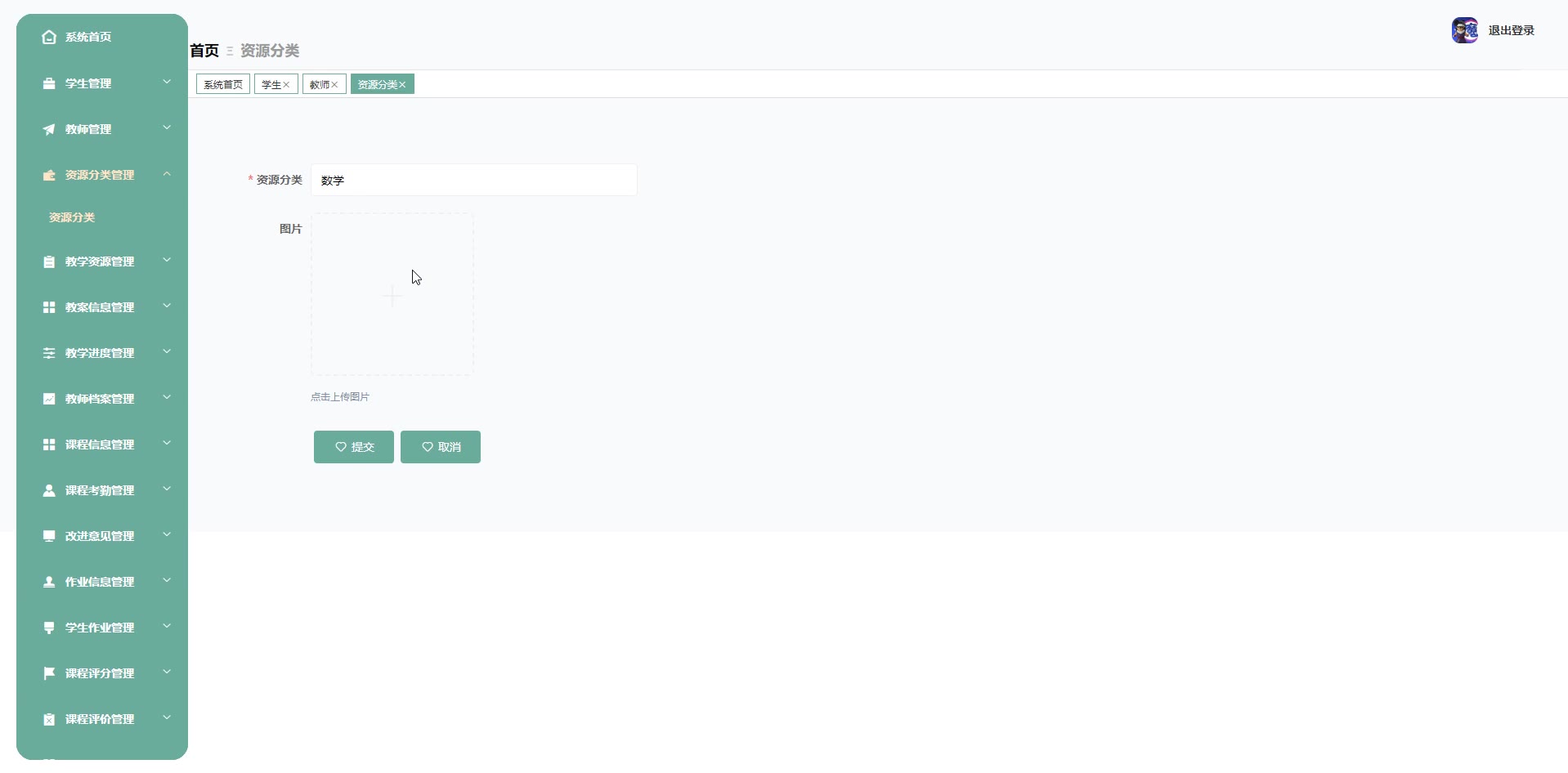Click the flag icon beside 课程评分管理

[x=49, y=673]
